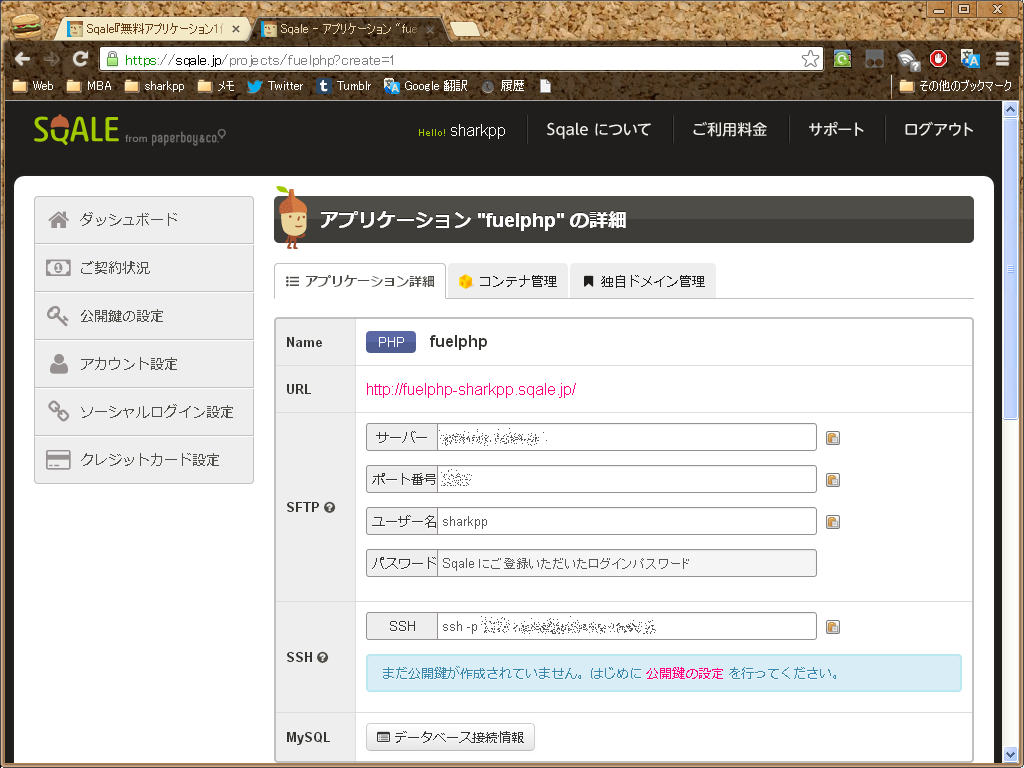Open the sharkpp bookmarks folder

[x=155, y=86]
